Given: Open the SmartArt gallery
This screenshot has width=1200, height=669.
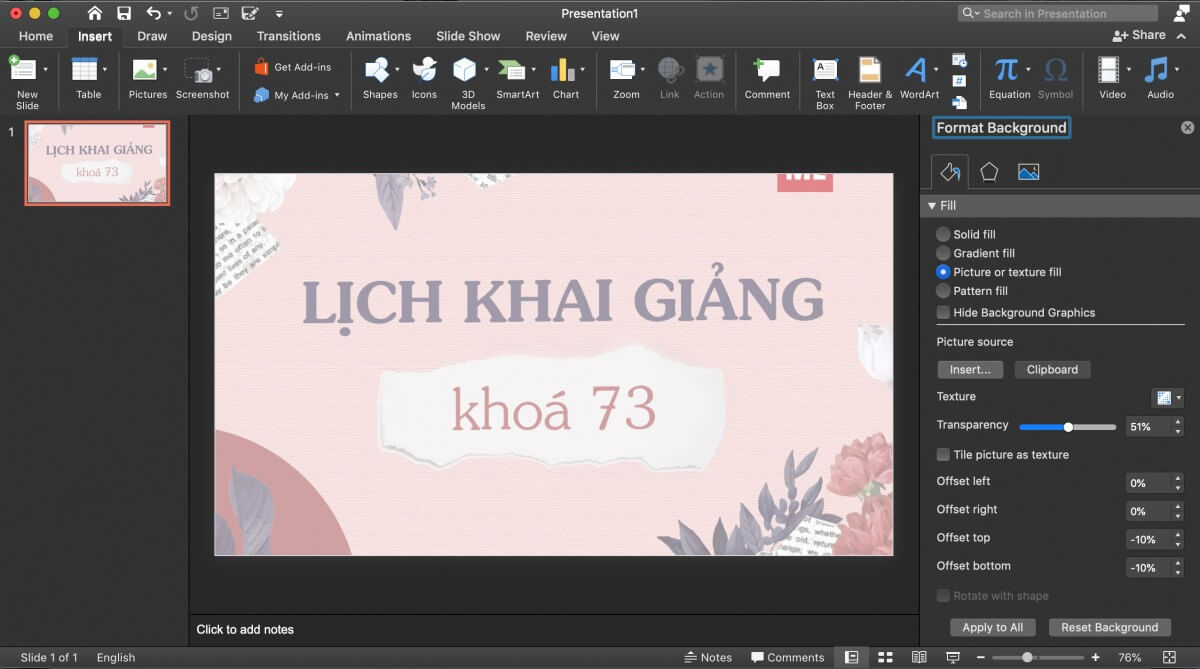Looking at the screenshot, I should 513,72.
